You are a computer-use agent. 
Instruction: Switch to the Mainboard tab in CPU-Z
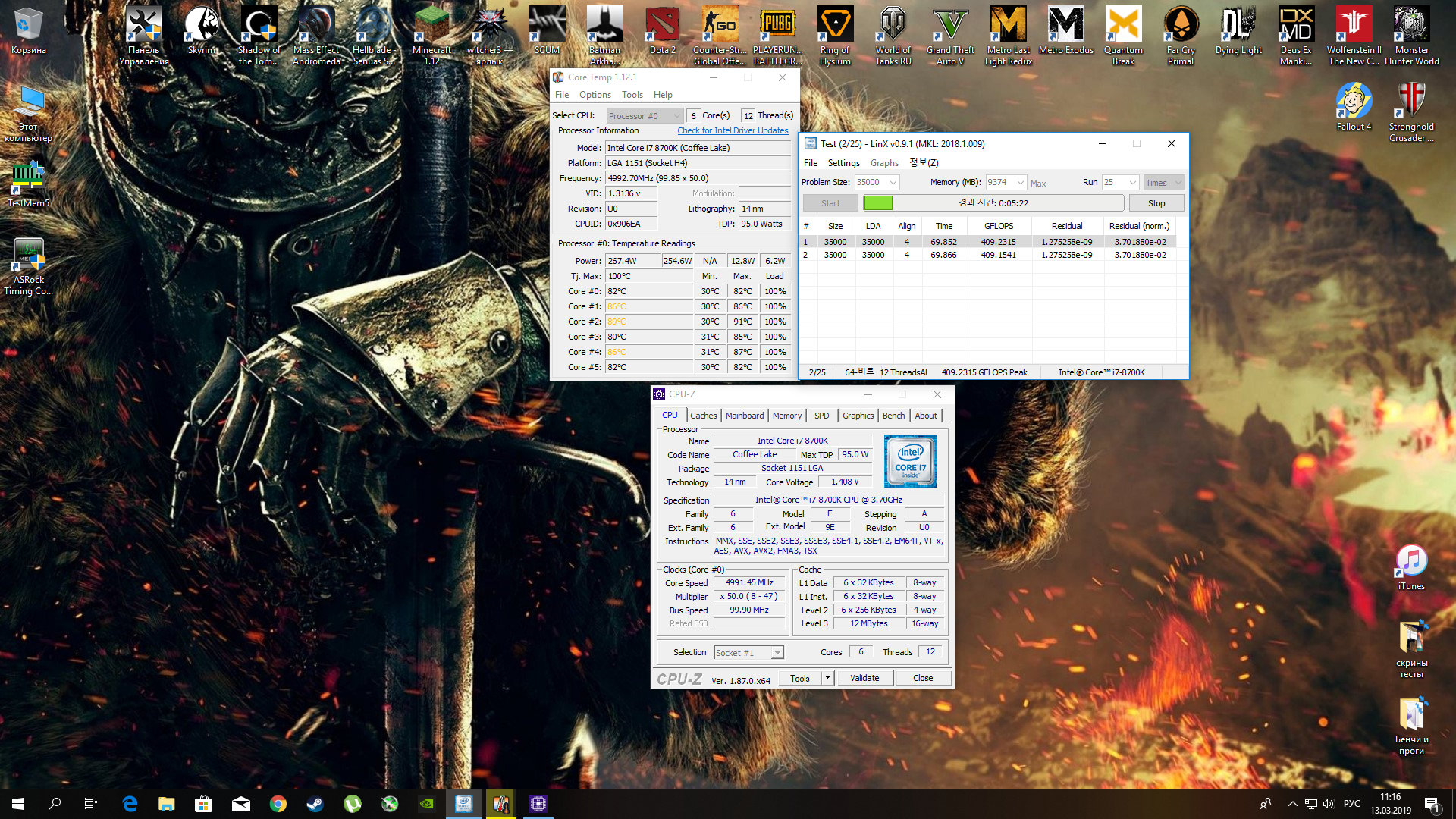tap(744, 416)
